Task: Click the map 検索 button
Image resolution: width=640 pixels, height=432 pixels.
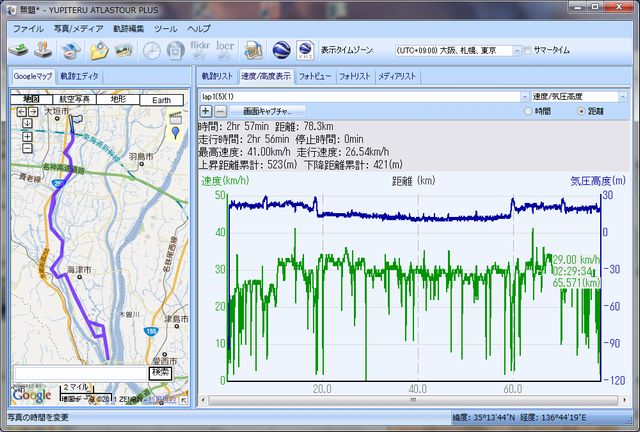Action: [160, 373]
